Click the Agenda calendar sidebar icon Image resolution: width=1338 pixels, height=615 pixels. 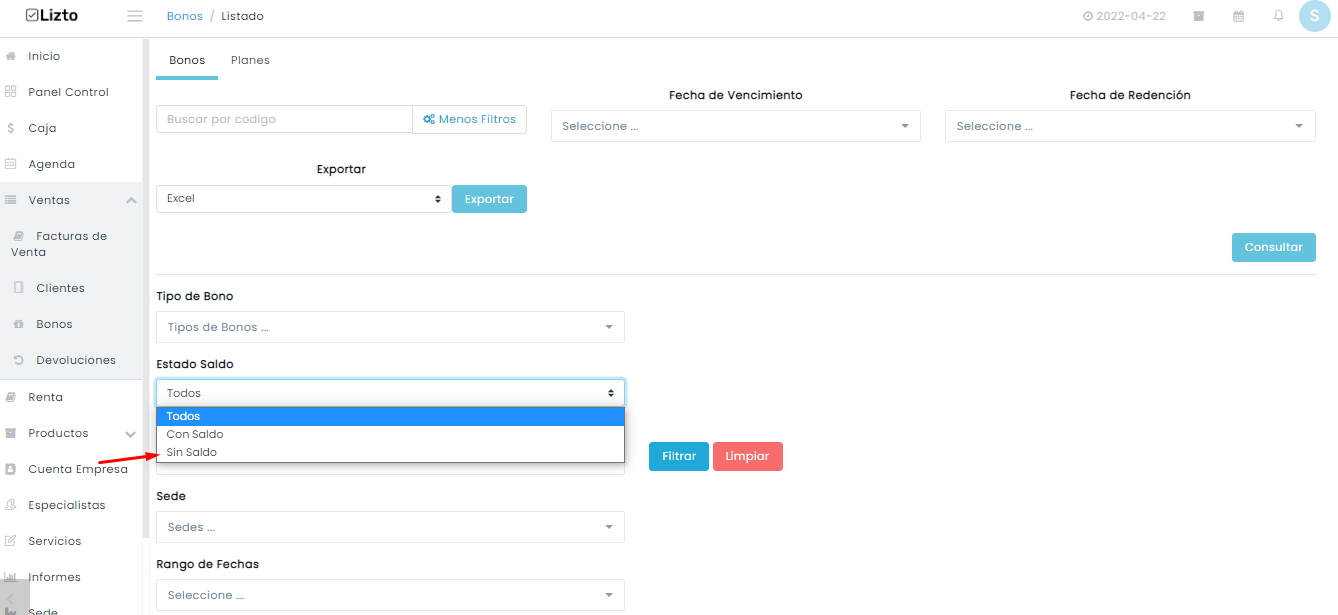coord(10,164)
